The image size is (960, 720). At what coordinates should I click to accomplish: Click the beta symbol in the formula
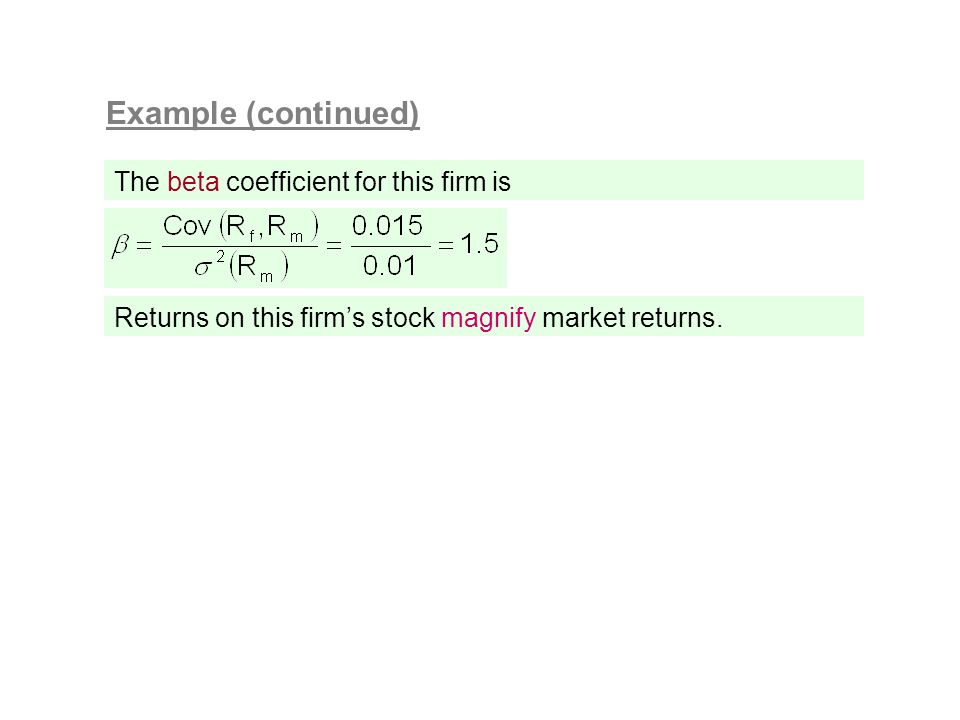(120, 246)
